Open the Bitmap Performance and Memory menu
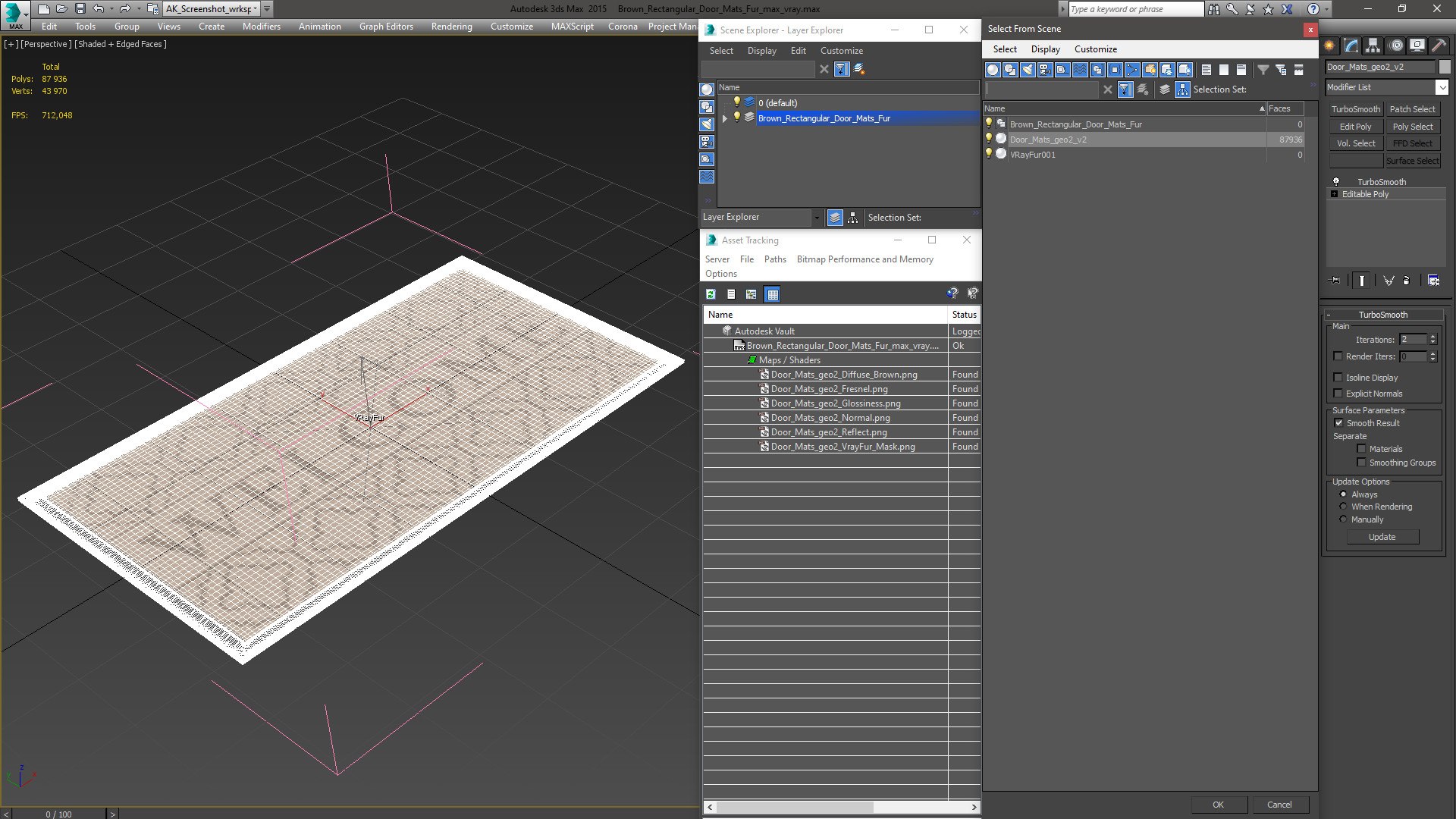The image size is (1456, 819). point(864,259)
